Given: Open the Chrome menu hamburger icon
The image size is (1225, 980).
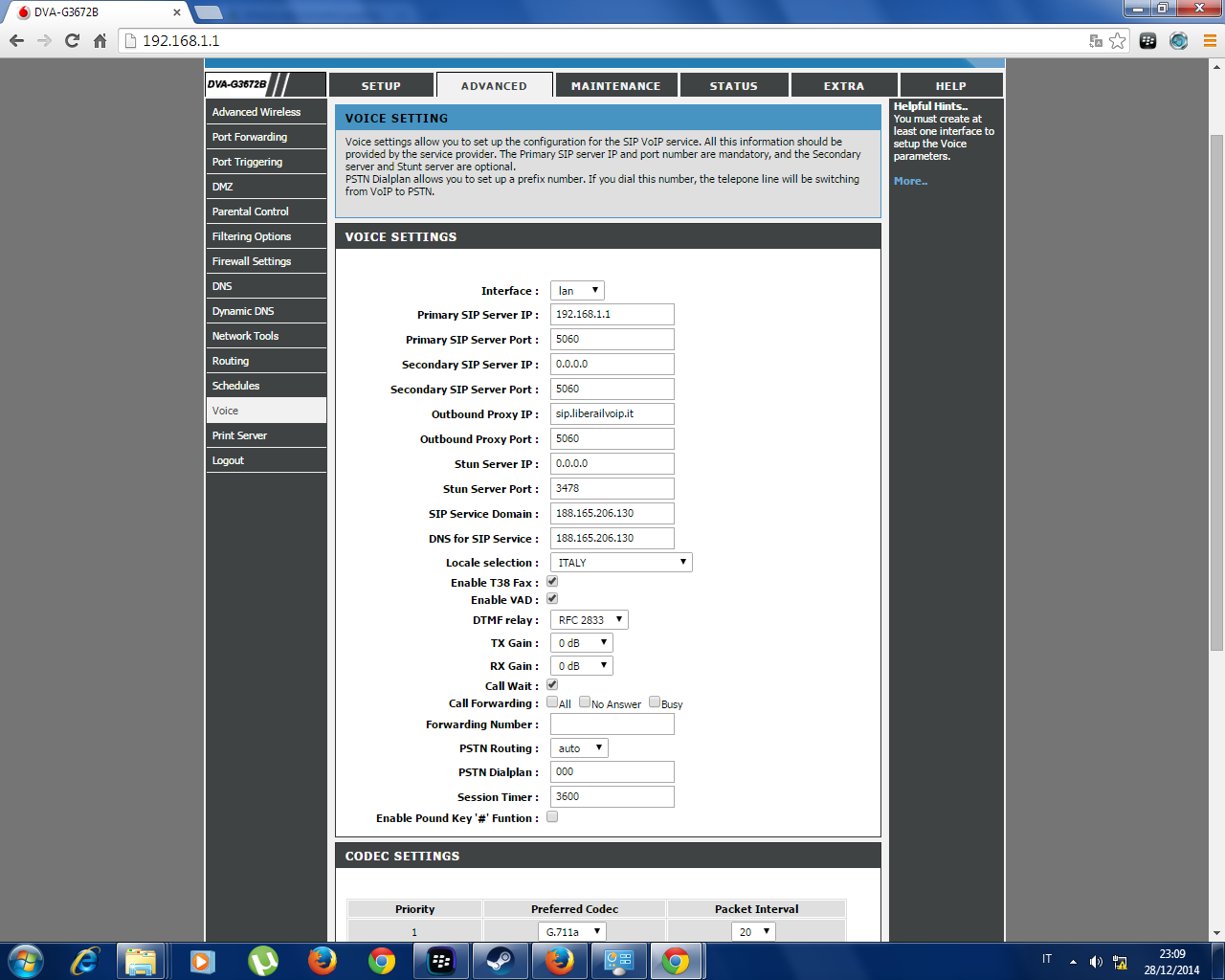Looking at the screenshot, I should click(x=1210, y=40).
